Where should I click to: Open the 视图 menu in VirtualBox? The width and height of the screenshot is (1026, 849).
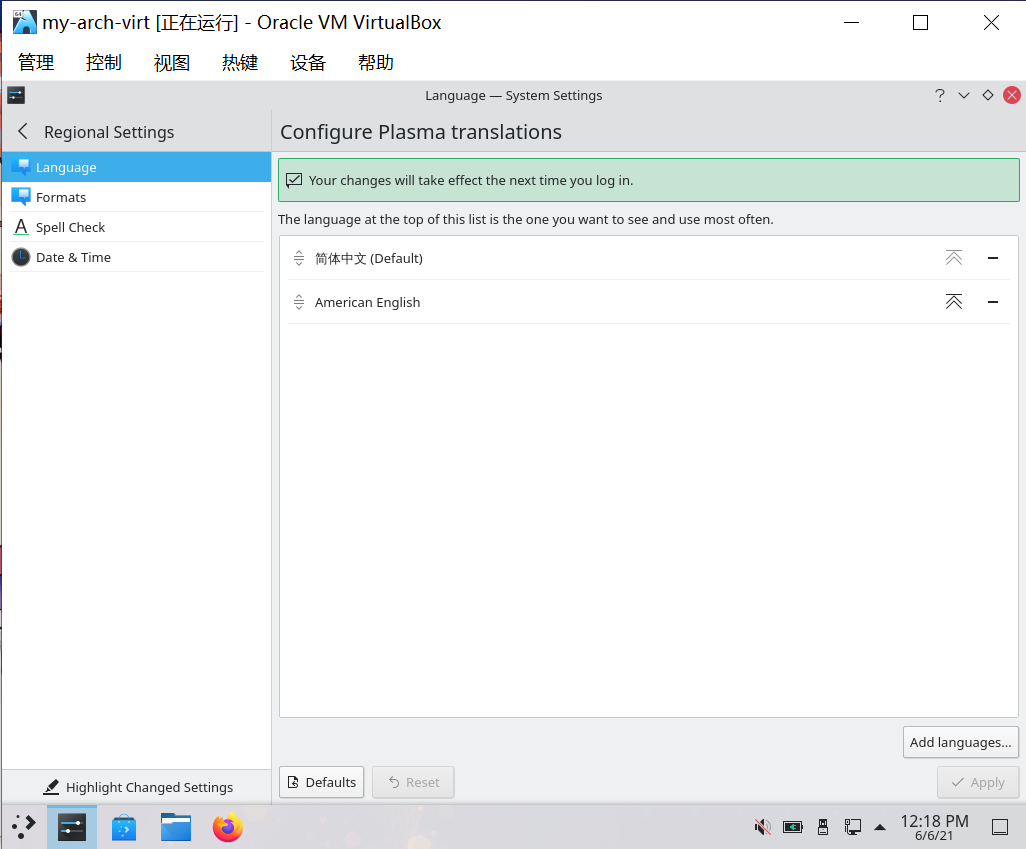(172, 63)
